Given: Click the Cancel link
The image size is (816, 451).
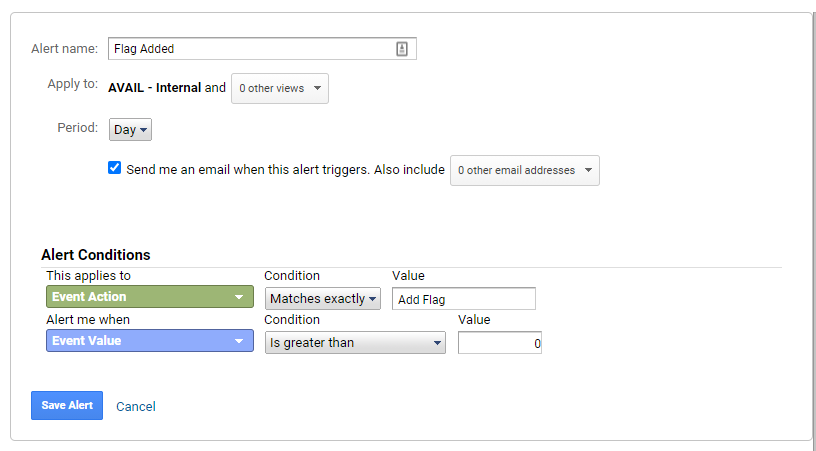Looking at the screenshot, I should coord(136,406).
